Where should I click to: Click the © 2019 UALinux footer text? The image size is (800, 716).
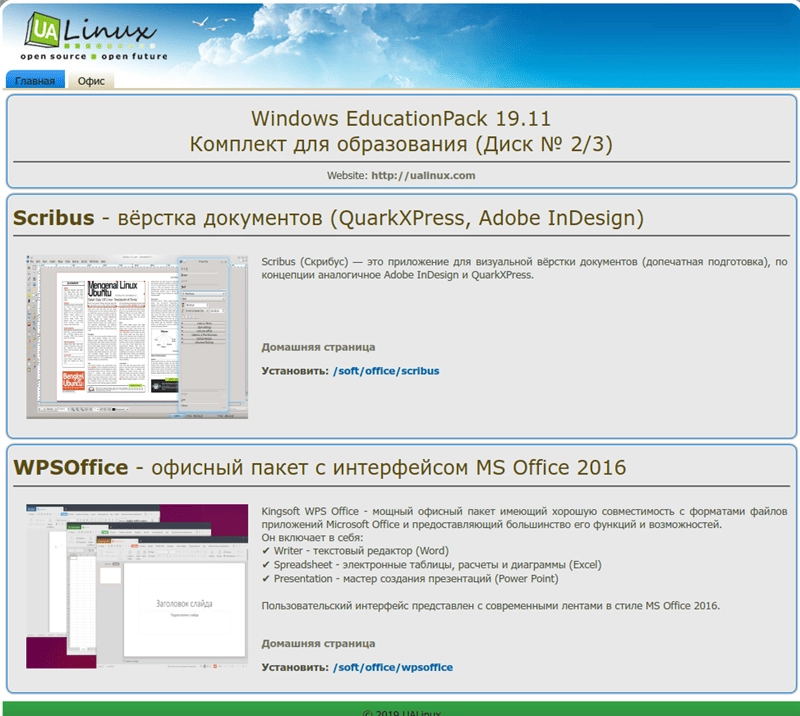pos(402,712)
